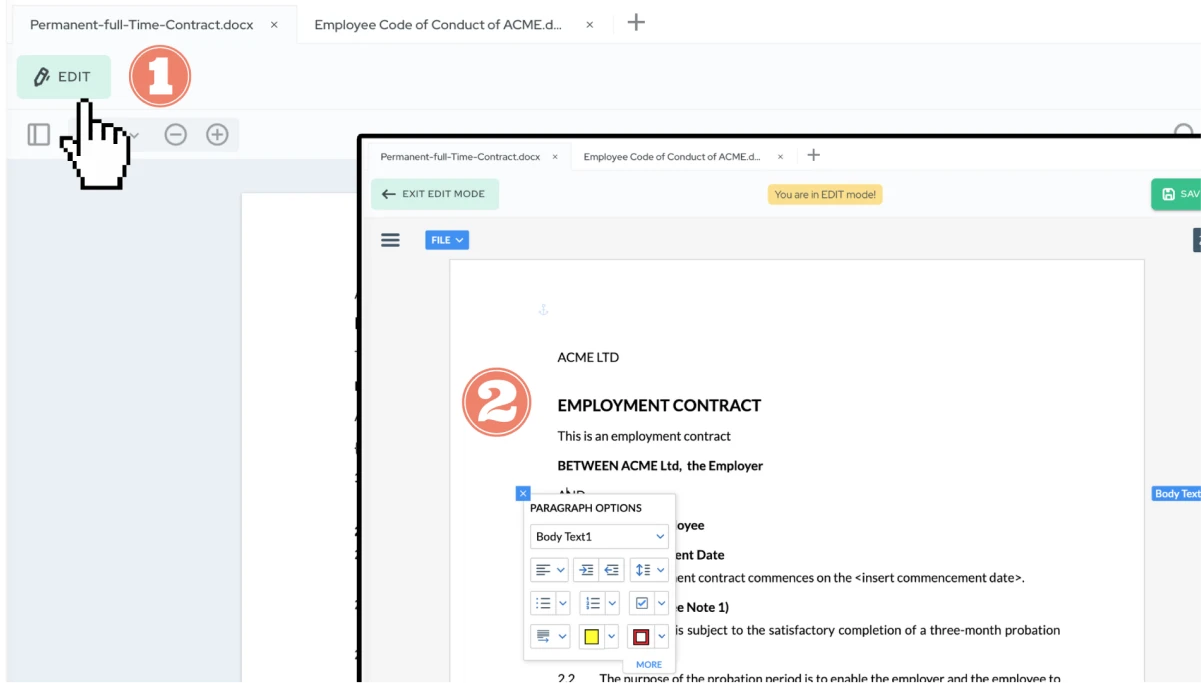Viewport: 1201px width, 683px height.
Task: Close Employee Code of Conduct tab in the outer window
Action: click(x=590, y=24)
